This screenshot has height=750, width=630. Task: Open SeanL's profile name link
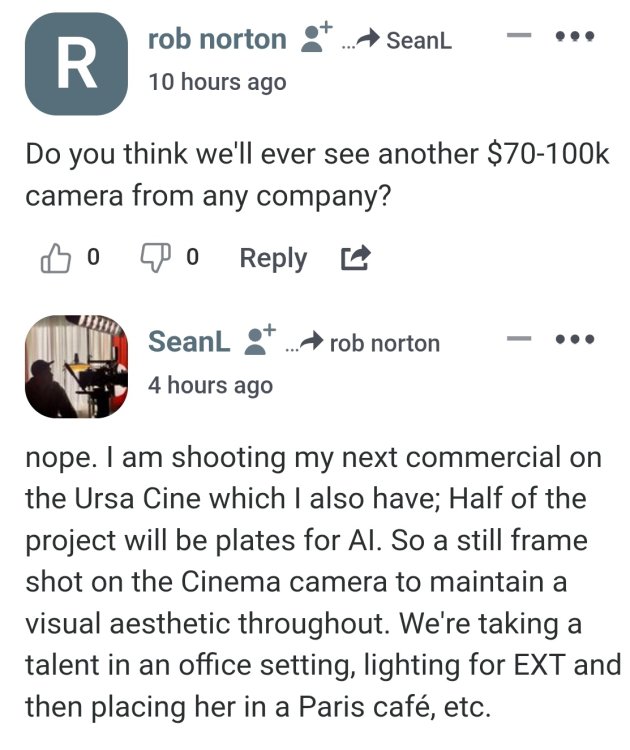[x=190, y=341]
